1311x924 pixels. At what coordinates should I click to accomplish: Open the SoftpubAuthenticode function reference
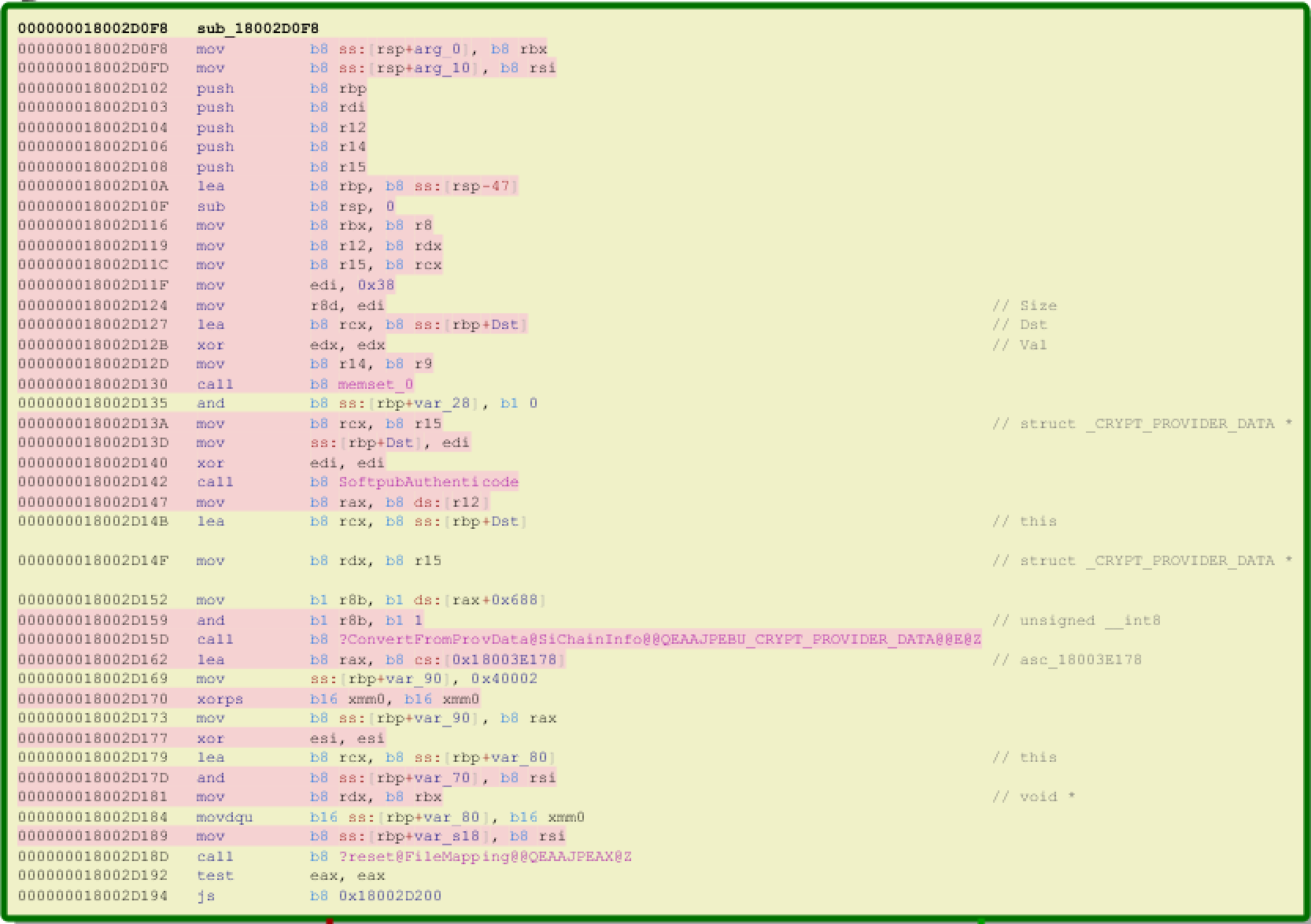coord(428,482)
